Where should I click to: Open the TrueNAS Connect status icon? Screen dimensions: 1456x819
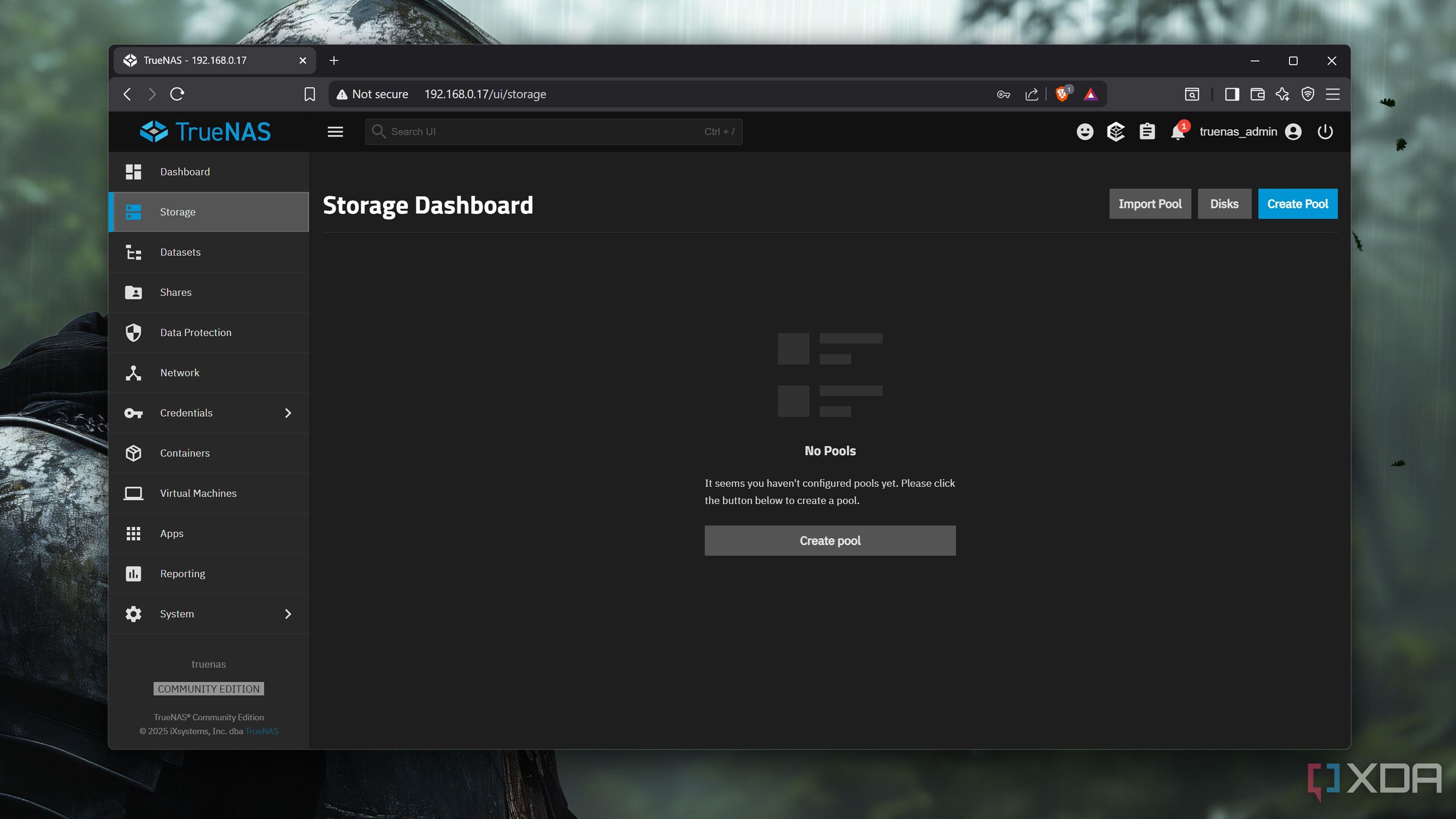[x=1116, y=132]
